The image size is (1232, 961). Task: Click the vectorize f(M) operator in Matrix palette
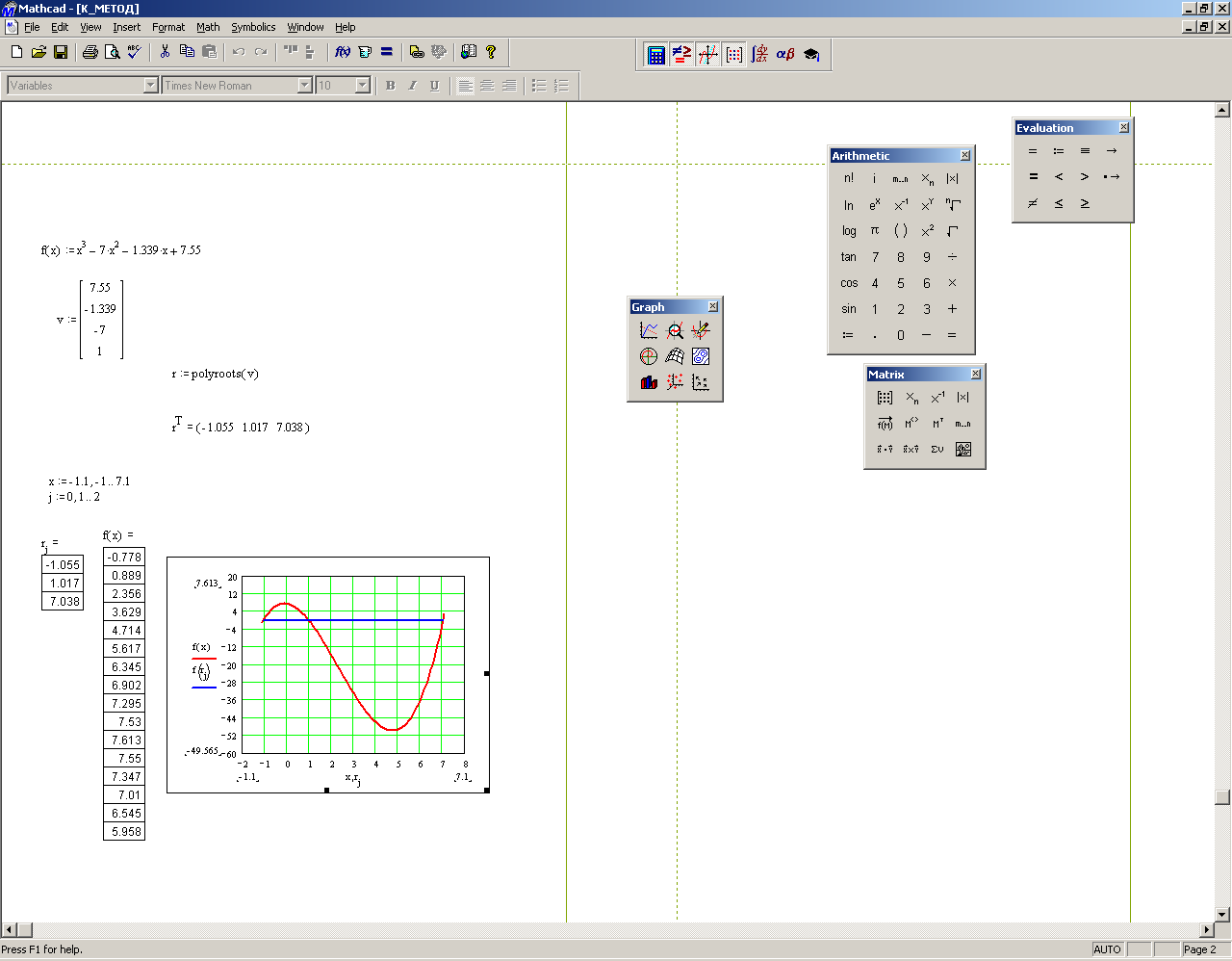pyautogui.click(x=885, y=424)
